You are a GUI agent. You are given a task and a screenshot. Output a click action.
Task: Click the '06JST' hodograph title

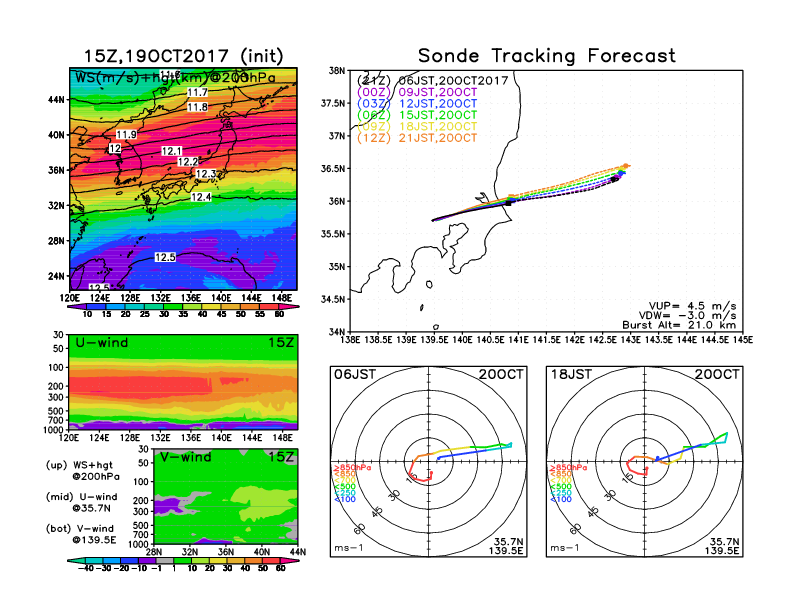tap(355, 374)
